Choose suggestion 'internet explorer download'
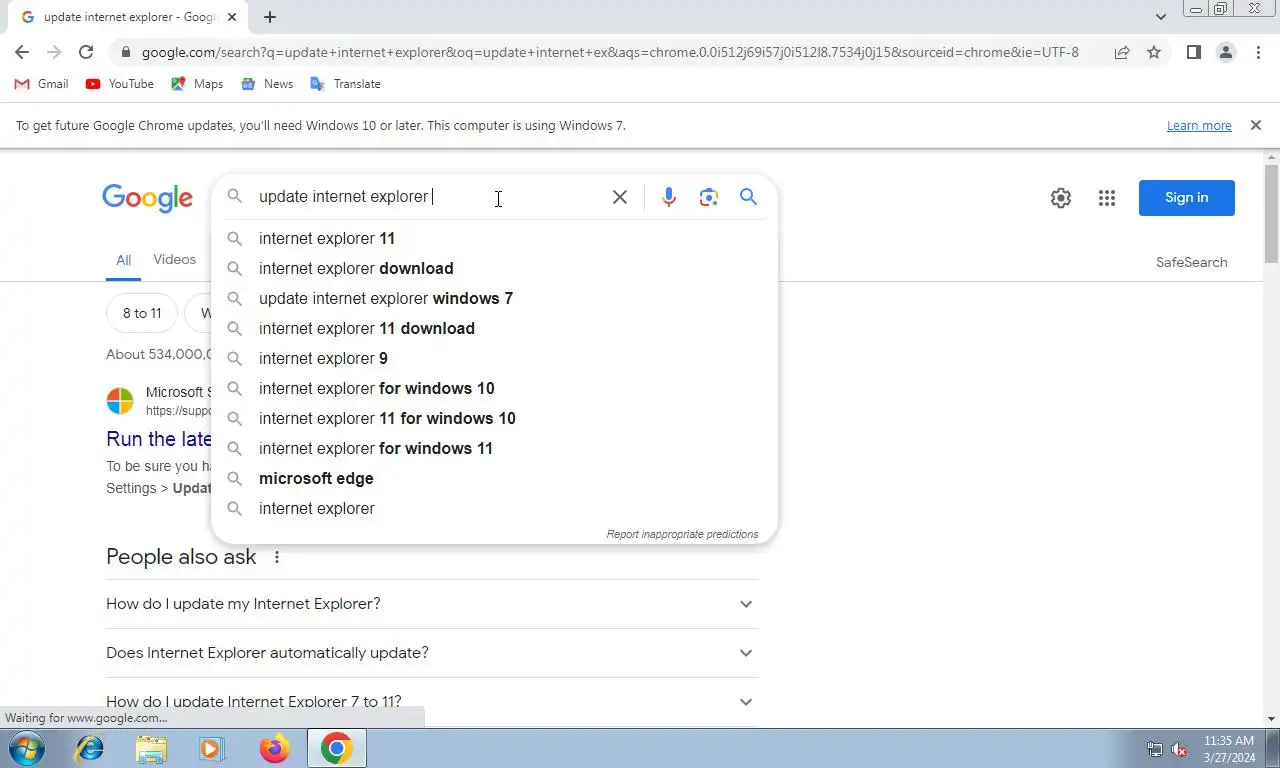Image resolution: width=1280 pixels, height=768 pixels. (x=494, y=268)
